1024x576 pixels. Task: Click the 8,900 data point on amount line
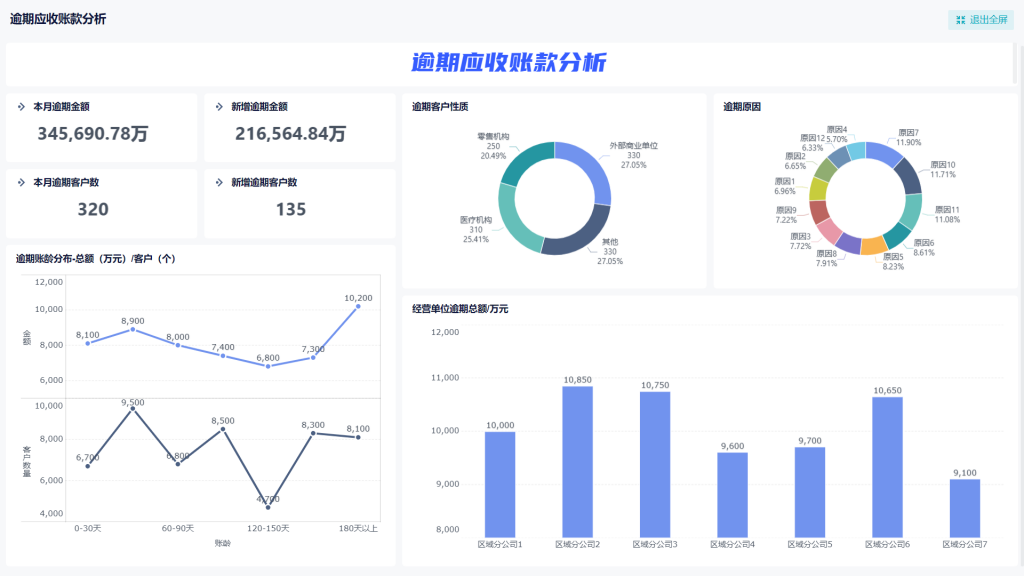coord(133,329)
